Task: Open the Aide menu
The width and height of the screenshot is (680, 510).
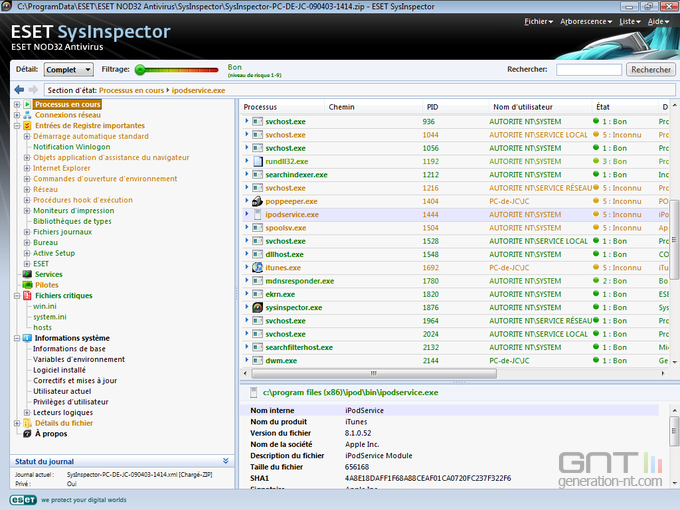Action: click(x=658, y=21)
